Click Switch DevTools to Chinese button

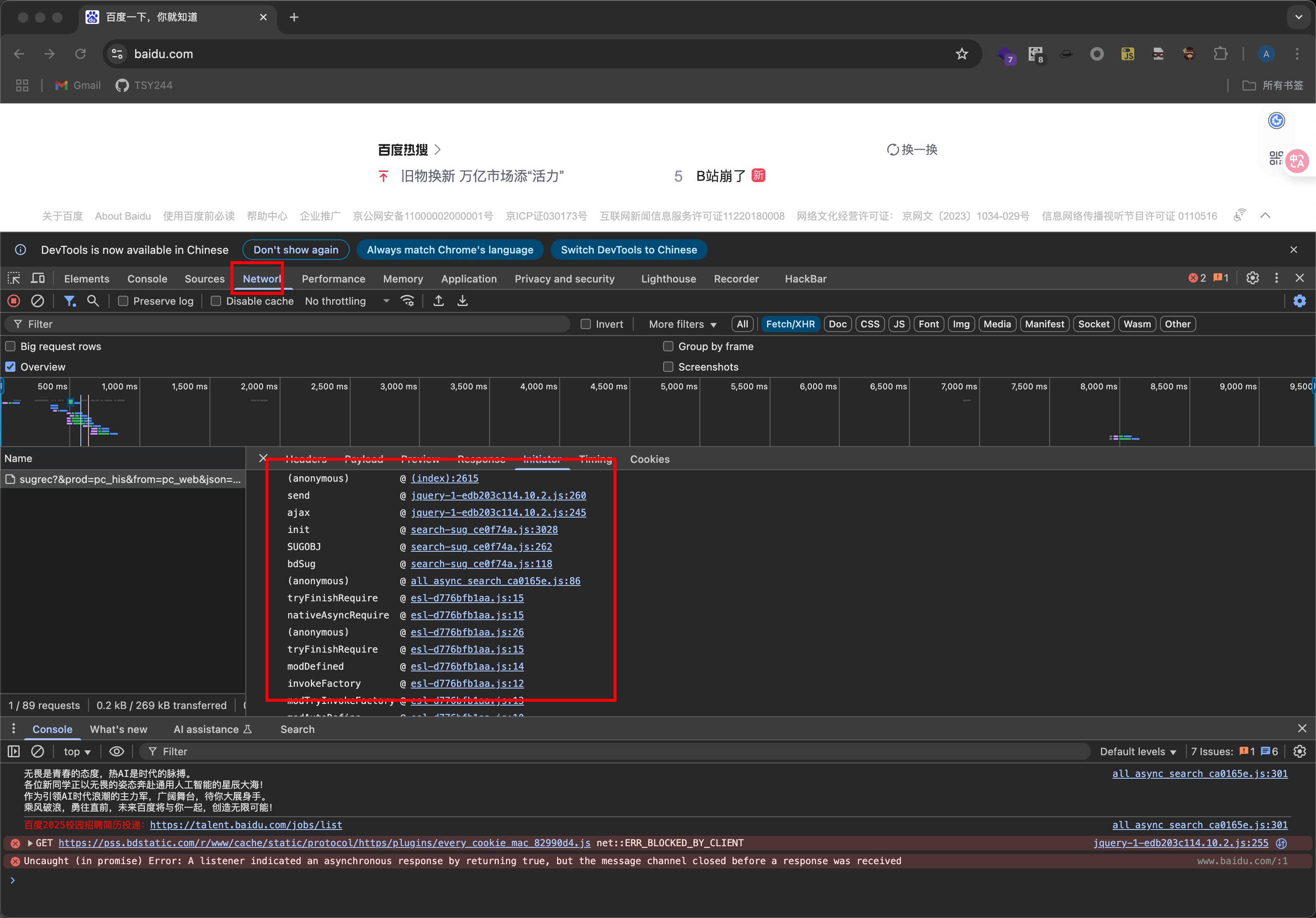(629, 250)
